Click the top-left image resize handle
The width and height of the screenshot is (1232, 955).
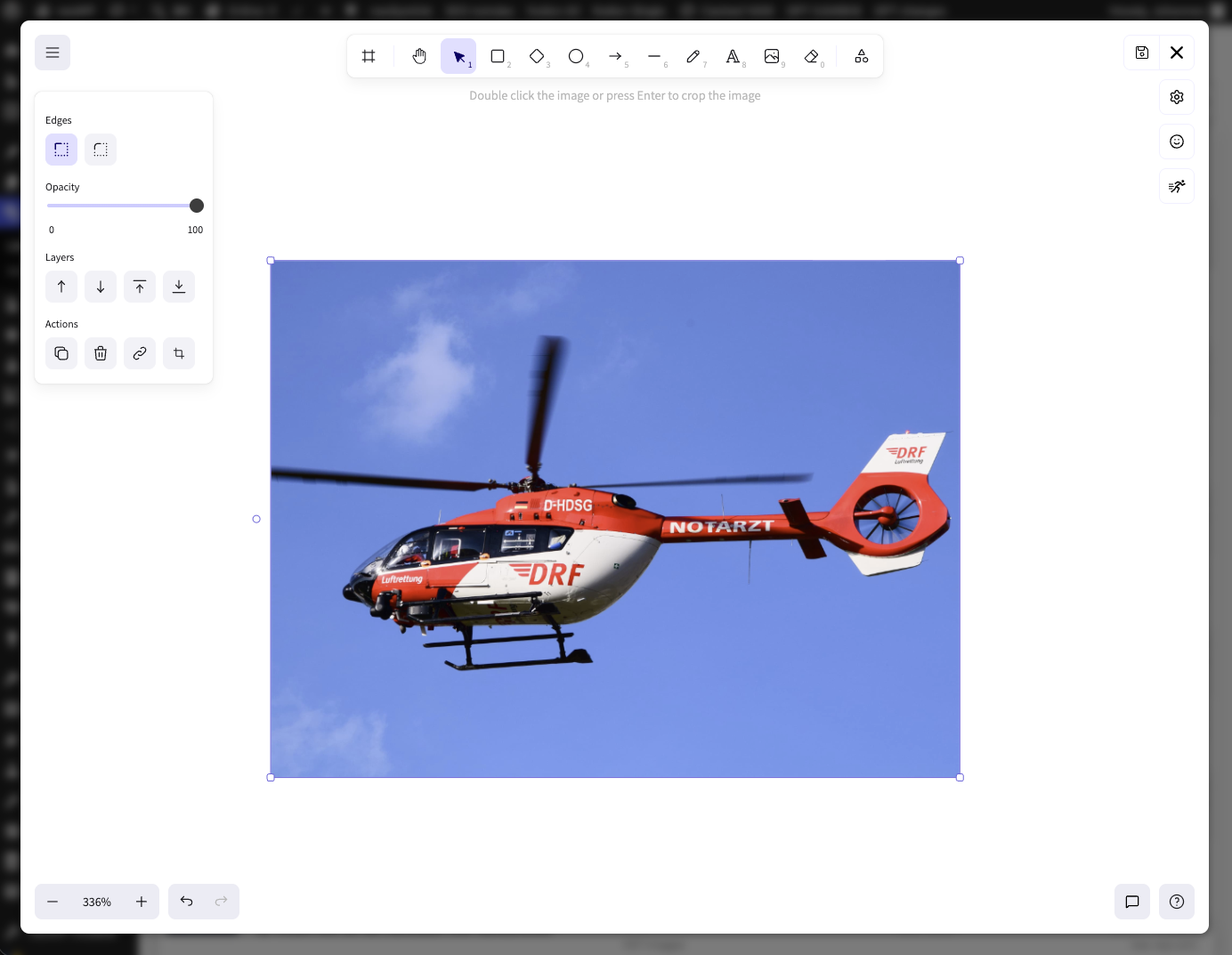(x=271, y=261)
